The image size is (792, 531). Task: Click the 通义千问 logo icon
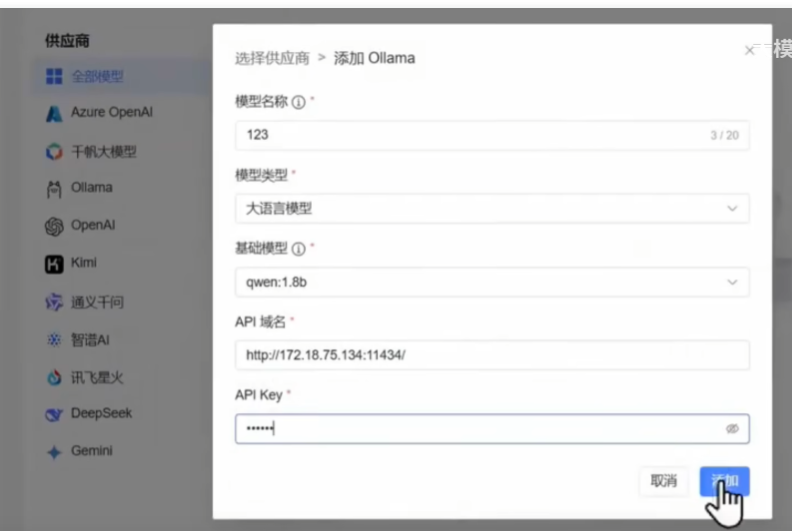[x=54, y=302]
